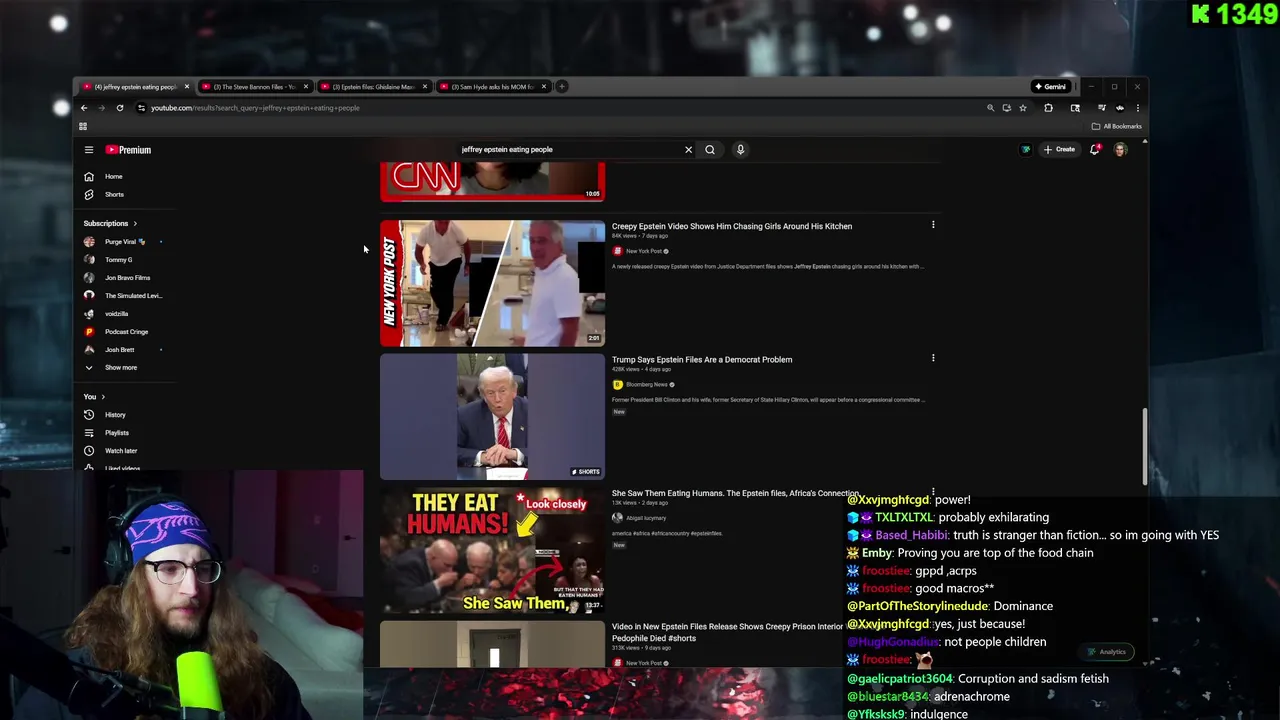The image size is (1280, 720).
Task: Open Video in New Epstein Files Release title
Action: [727, 632]
